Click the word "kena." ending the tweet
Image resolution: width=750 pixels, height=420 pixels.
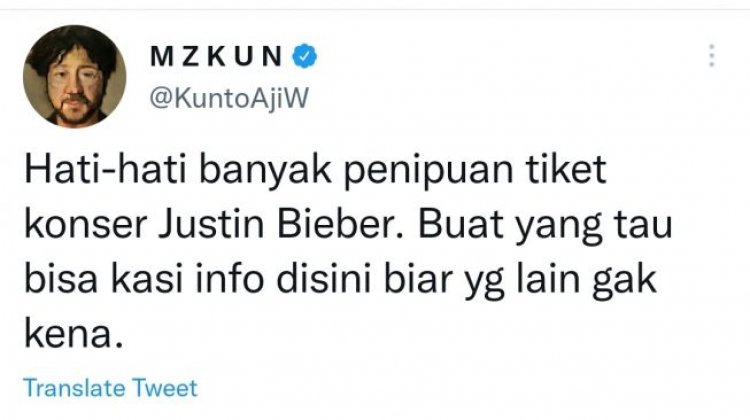pos(74,333)
